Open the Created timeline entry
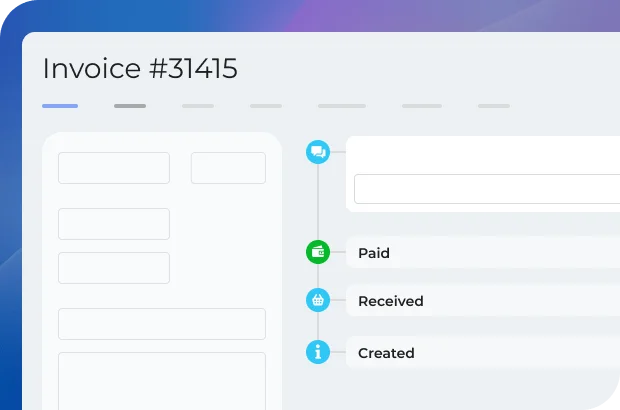The height and width of the screenshot is (410, 620). pos(480,353)
